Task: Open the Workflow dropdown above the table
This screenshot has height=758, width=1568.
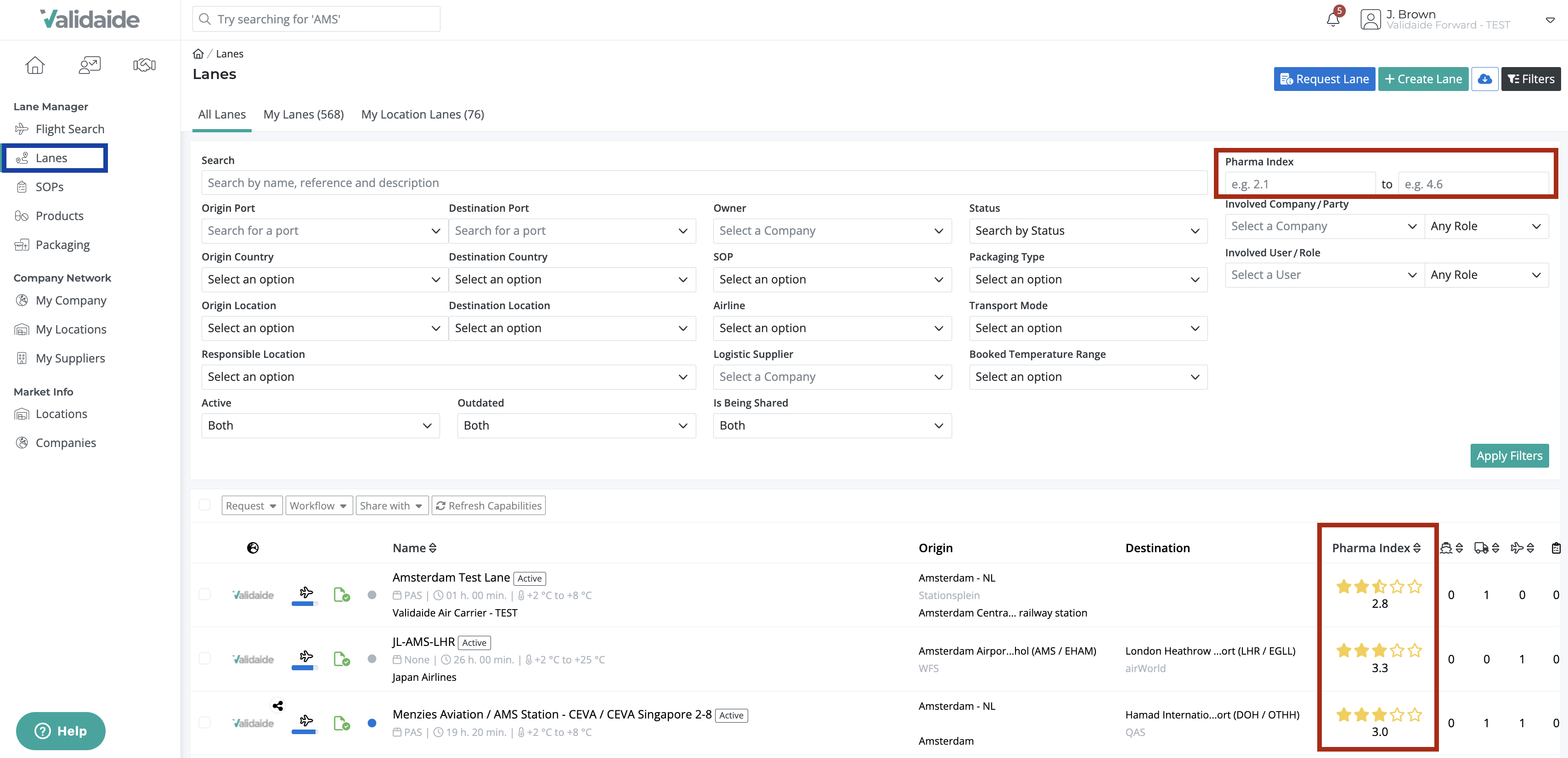Action: (x=318, y=505)
